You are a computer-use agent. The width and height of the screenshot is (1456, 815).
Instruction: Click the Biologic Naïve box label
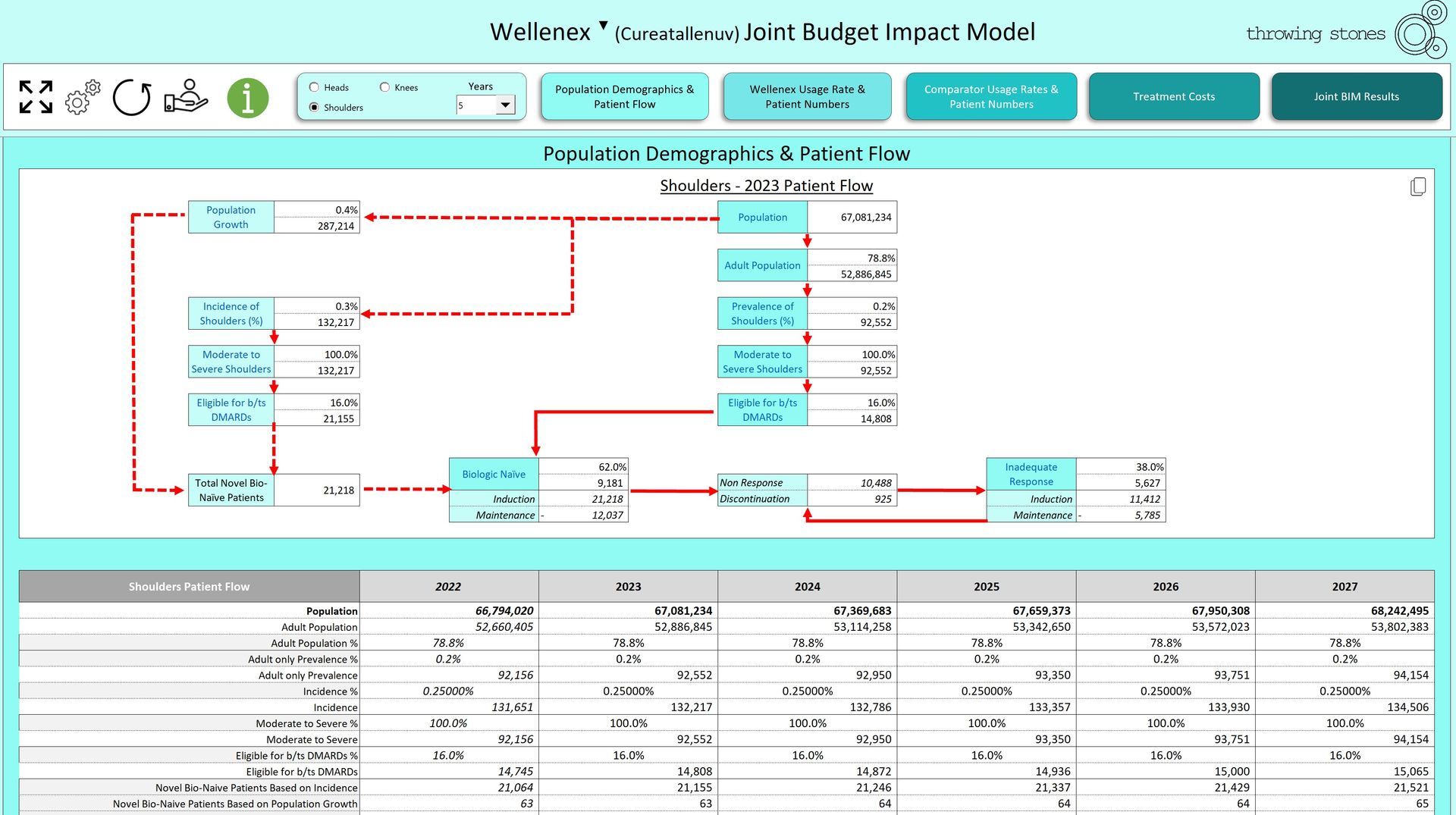coord(494,475)
